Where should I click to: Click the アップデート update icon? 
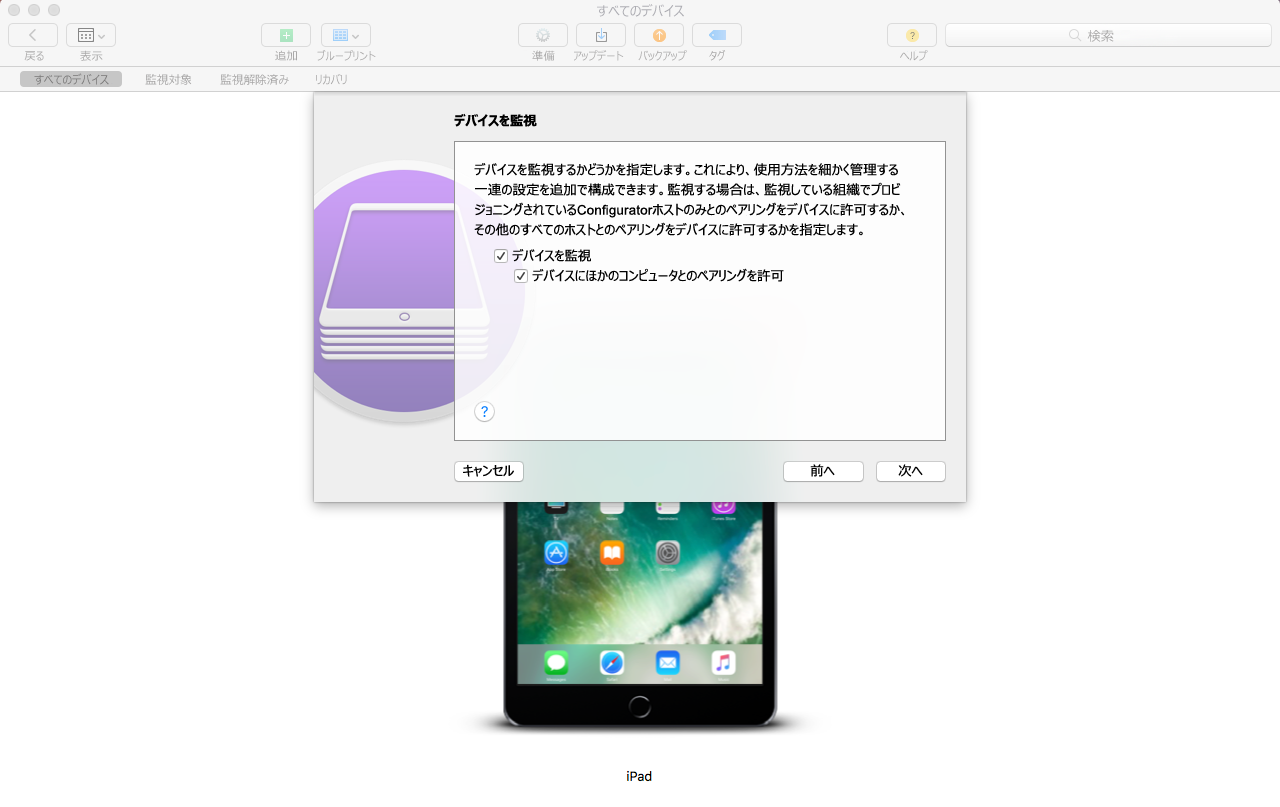601,35
